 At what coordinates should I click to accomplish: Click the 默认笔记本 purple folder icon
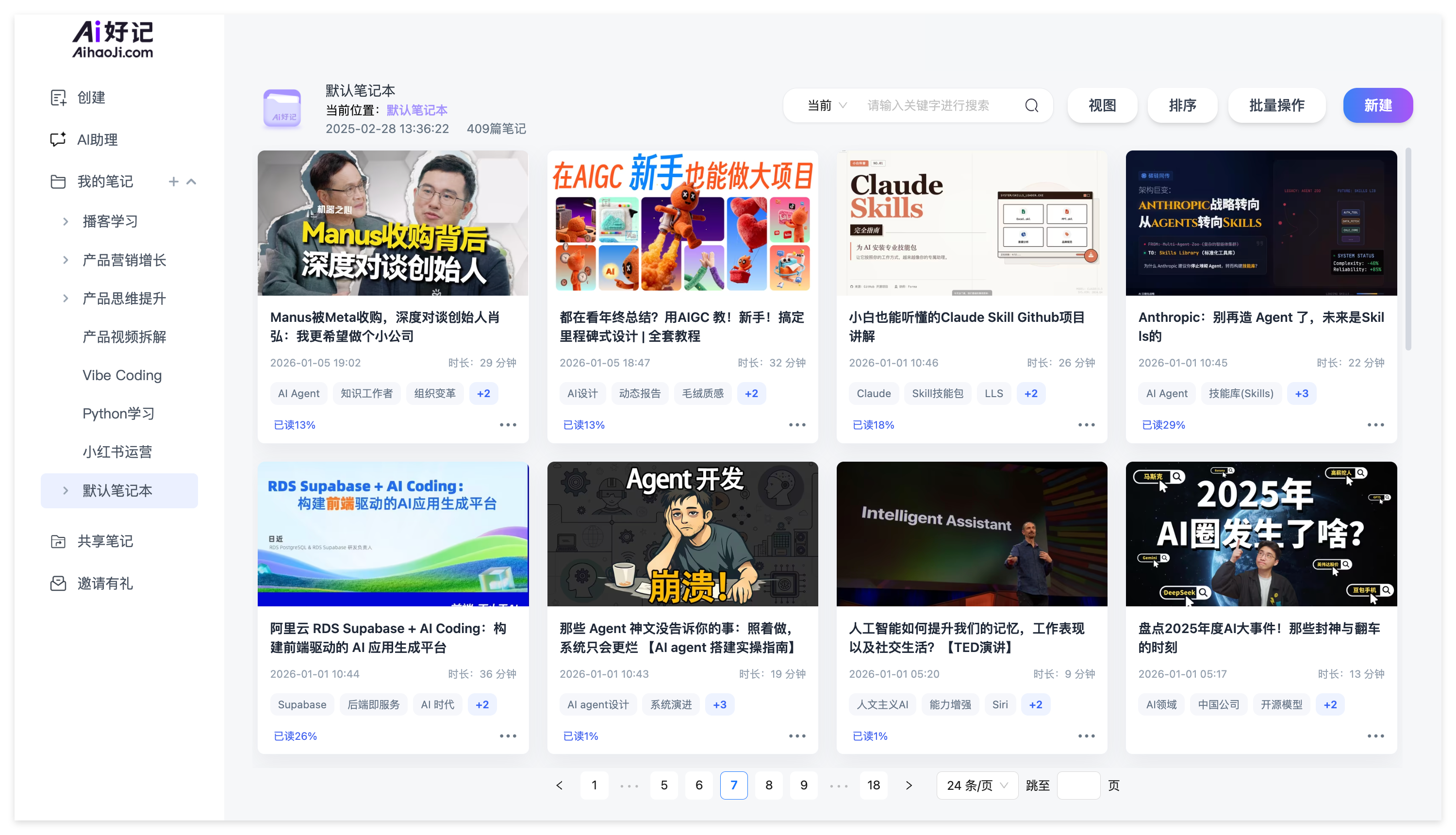282,108
